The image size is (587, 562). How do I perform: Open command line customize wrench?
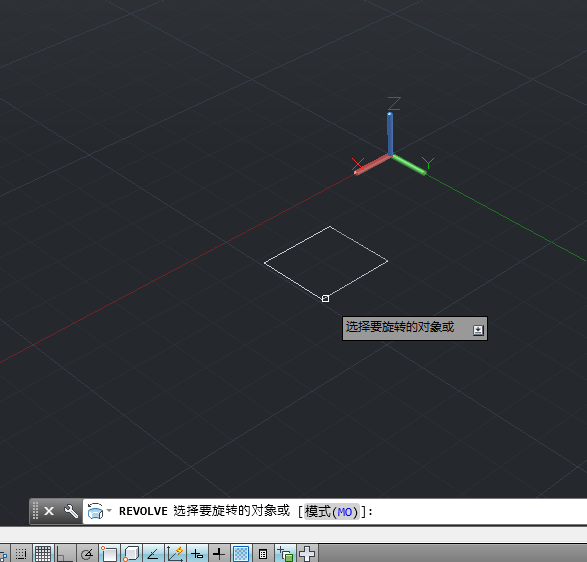[71, 511]
